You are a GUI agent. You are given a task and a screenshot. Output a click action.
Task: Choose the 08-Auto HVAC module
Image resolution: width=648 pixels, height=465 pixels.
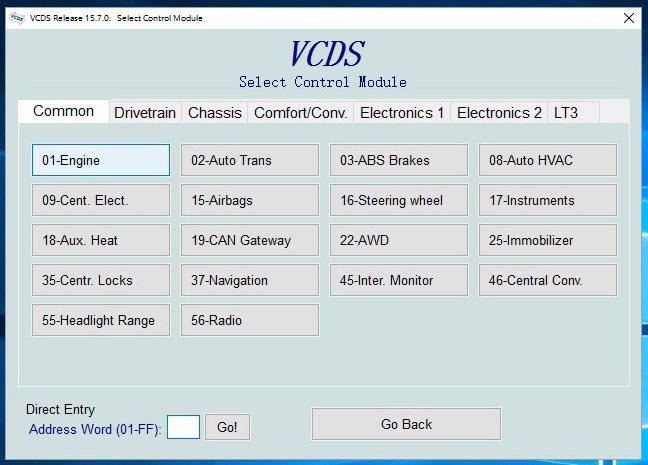point(548,160)
